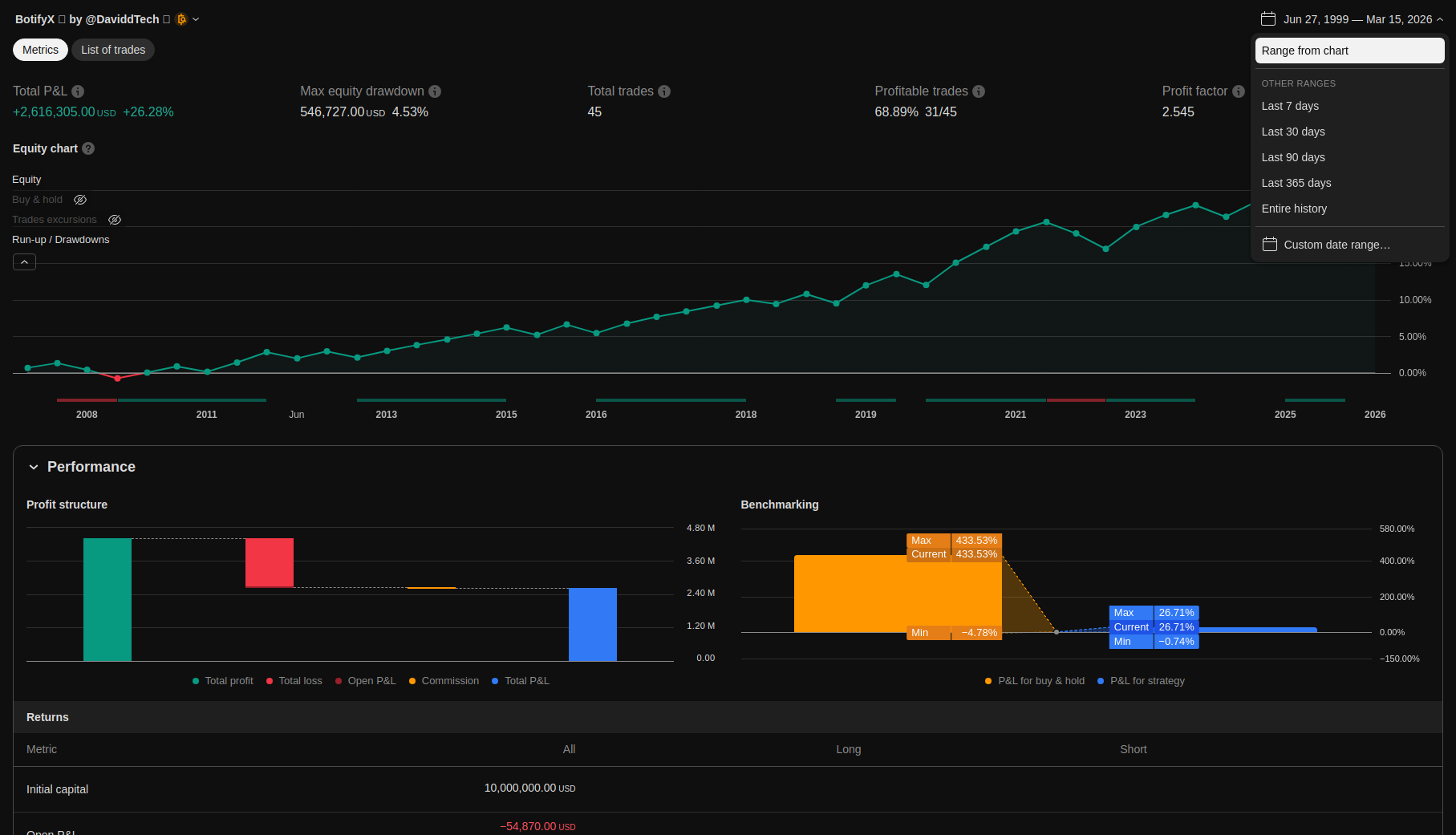This screenshot has width=1456, height=835.
Task: Switch to the List of trades tab
Action: (113, 50)
